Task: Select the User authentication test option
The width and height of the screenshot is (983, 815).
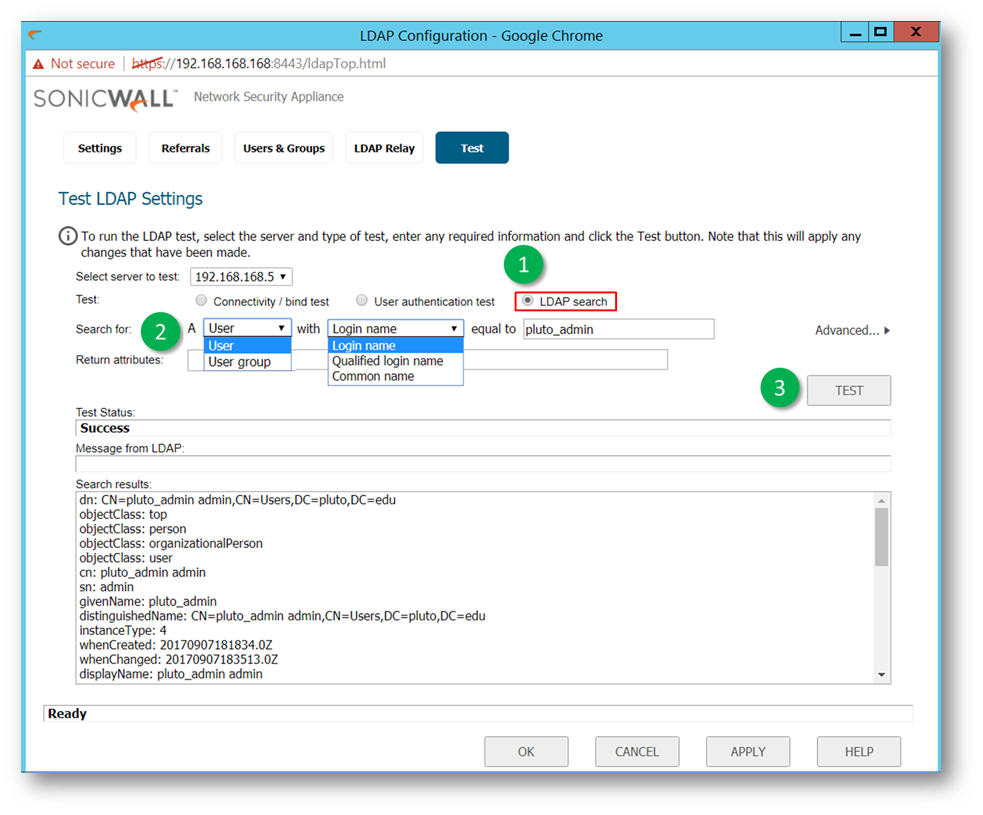Action: [x=362, y=301]
